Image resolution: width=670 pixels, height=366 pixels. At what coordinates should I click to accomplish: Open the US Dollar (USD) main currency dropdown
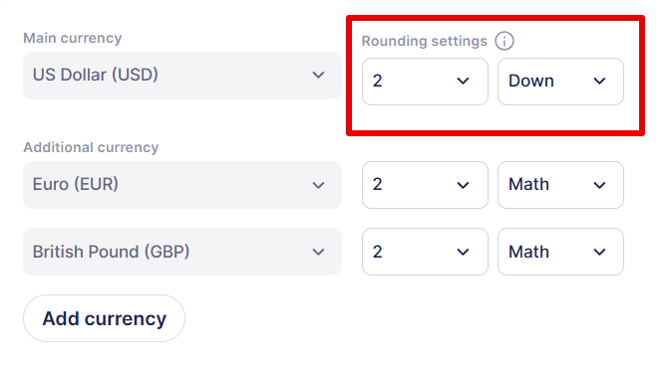click(x=182, y=75)
